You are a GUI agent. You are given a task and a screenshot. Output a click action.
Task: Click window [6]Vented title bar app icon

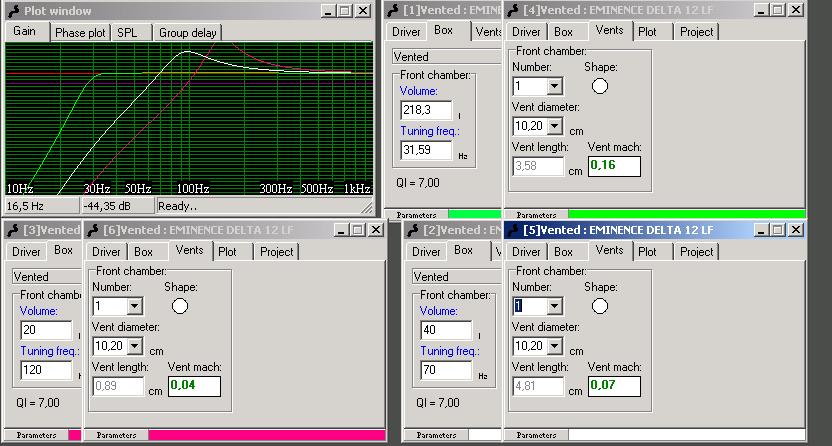93,230
